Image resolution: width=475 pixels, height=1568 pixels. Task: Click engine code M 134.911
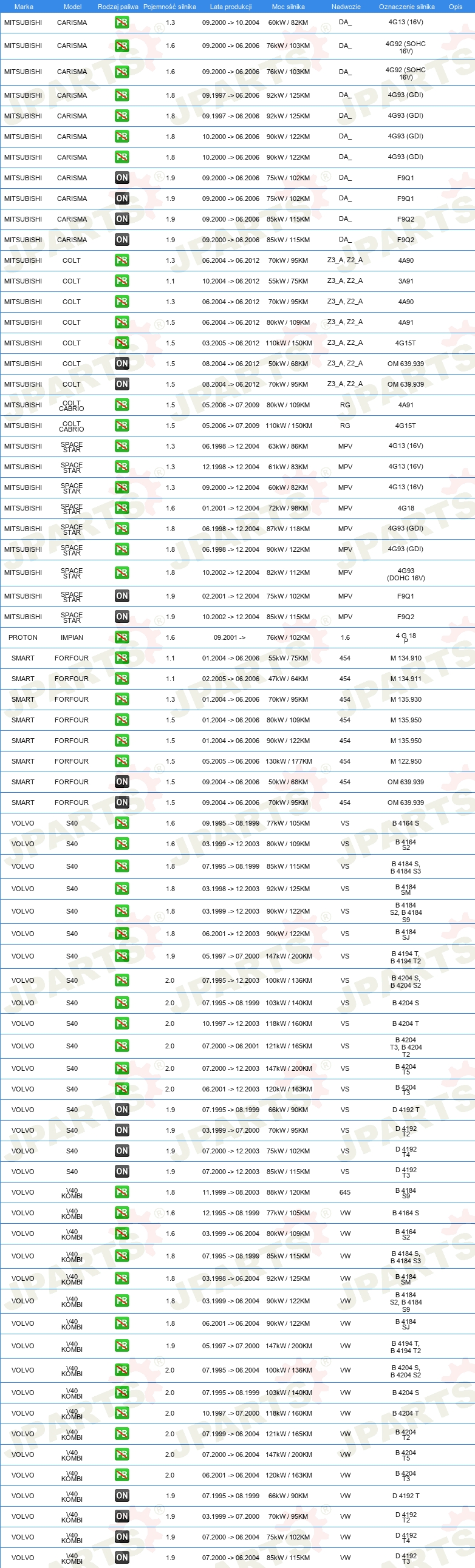[406, 679]
